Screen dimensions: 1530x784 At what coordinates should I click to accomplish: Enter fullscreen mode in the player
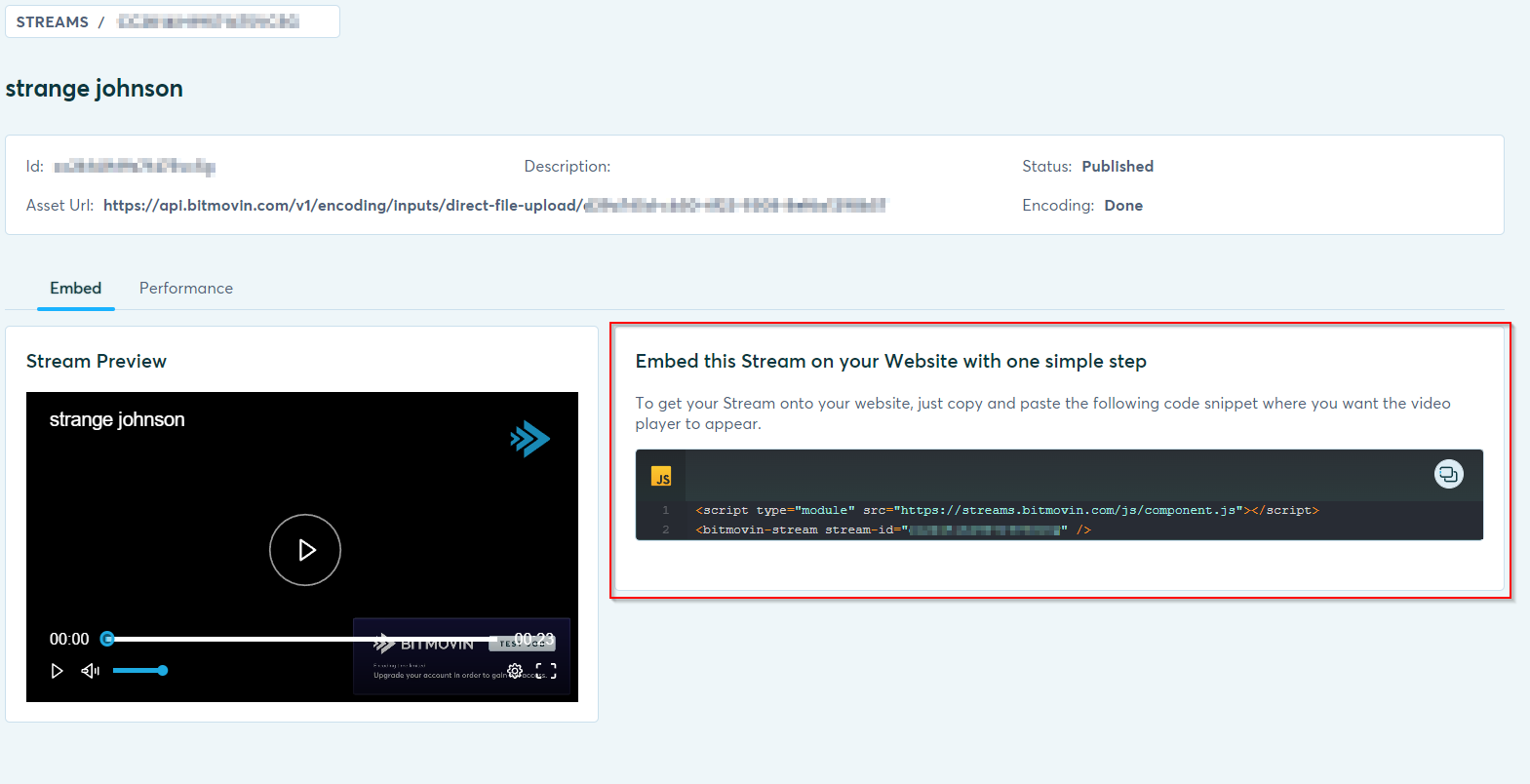(546, 671)
